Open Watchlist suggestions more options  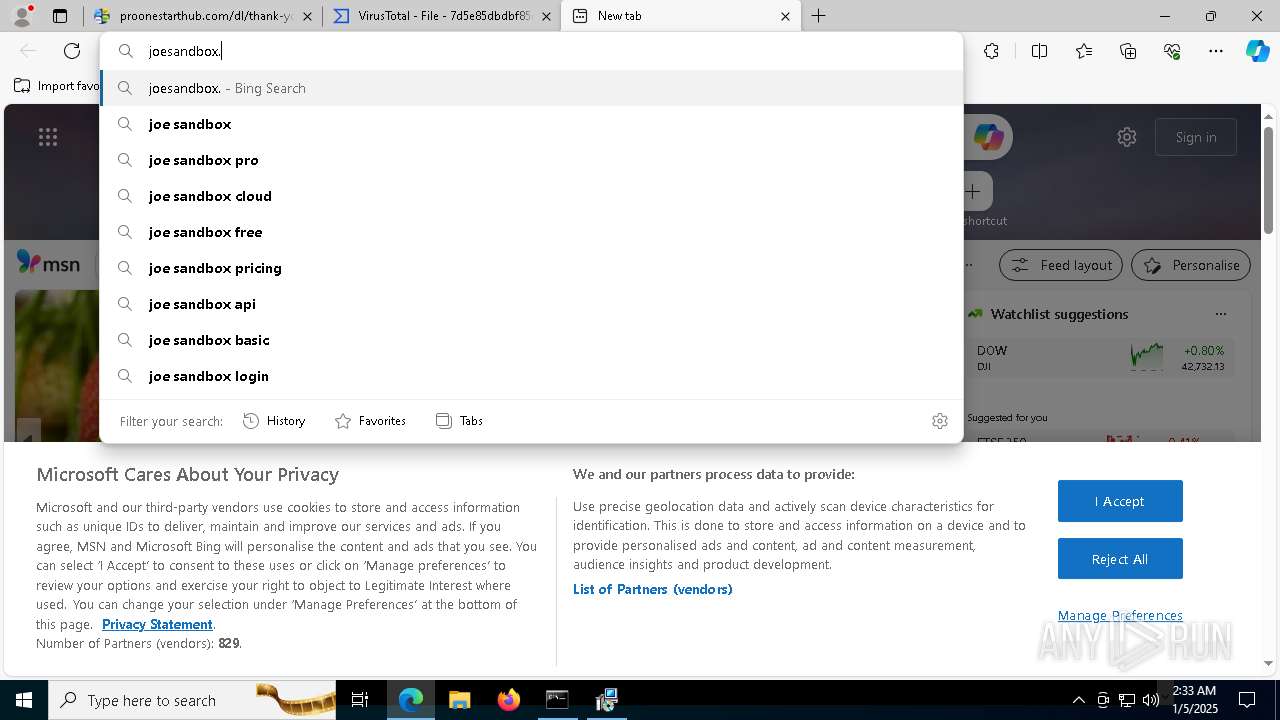coord(1220,314)
